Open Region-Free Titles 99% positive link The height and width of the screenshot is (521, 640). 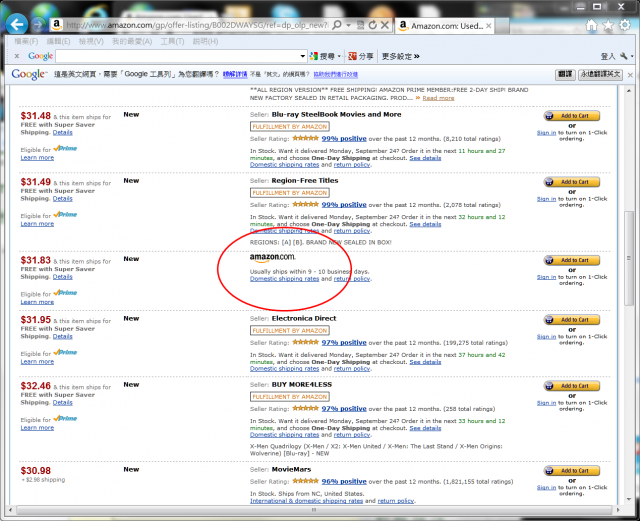pos(344,205)
